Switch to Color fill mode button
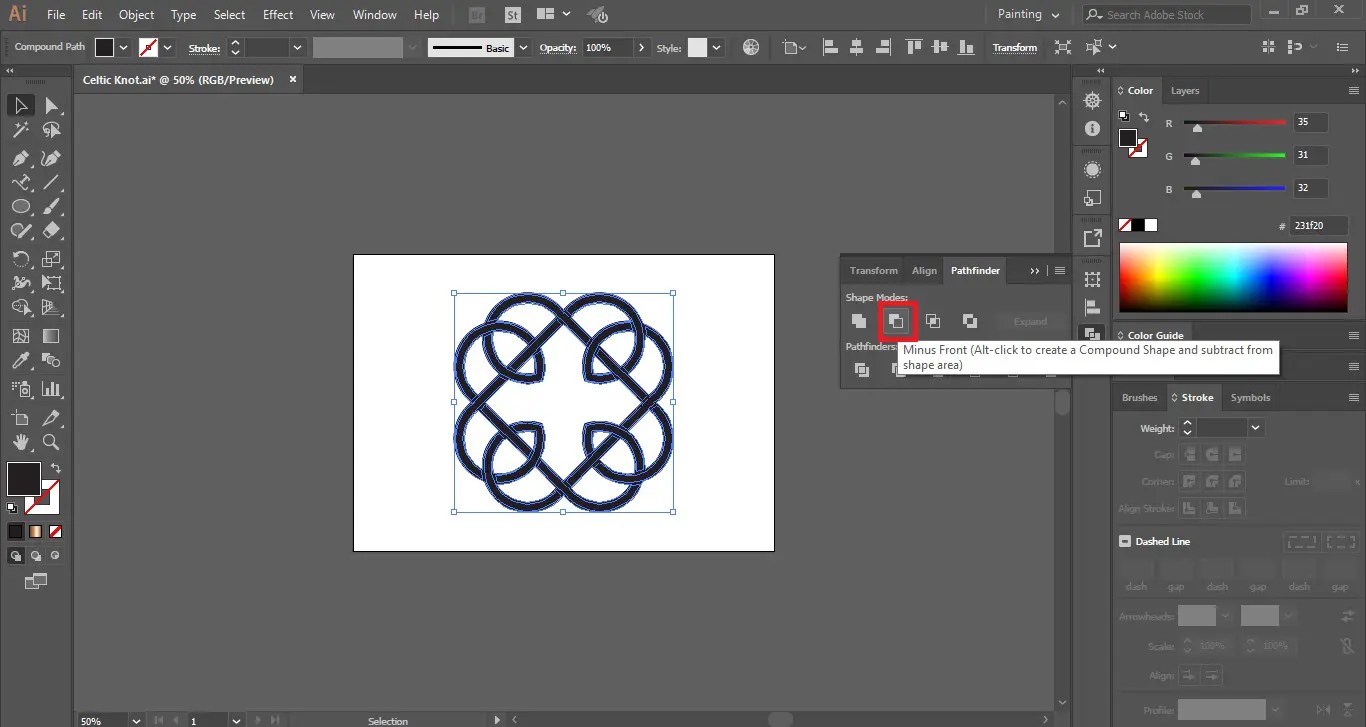 tap(16, 531)
